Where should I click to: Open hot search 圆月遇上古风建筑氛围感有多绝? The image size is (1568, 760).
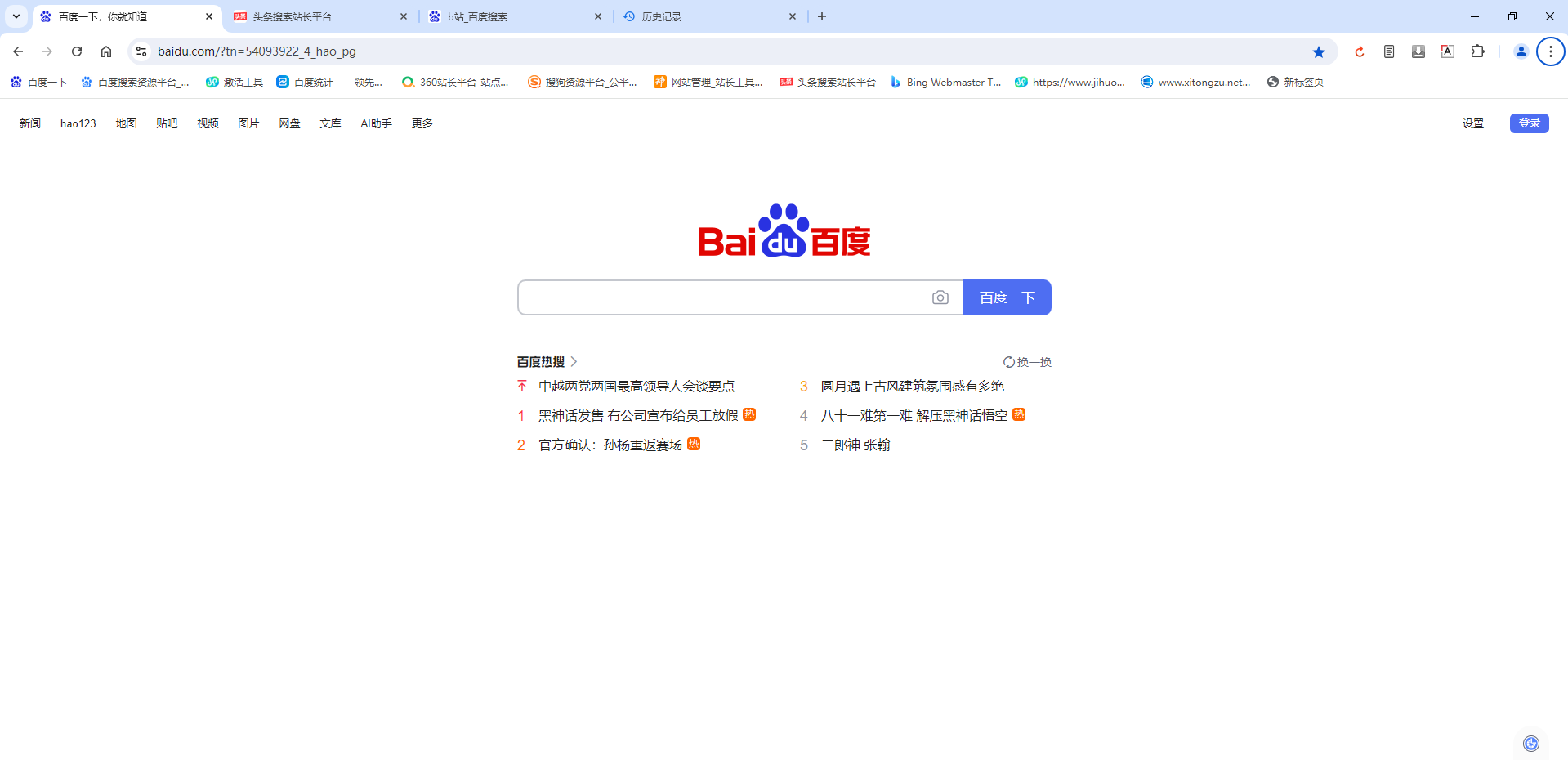tap(913, 386)
